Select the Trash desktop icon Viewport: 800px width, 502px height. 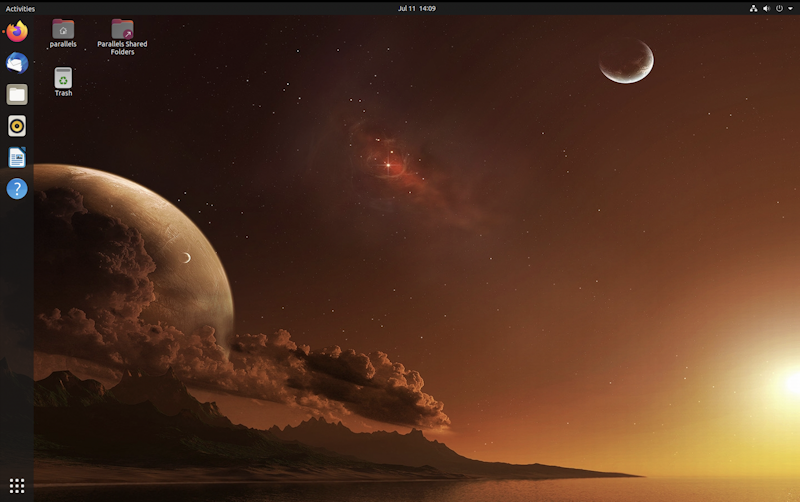point(63,82)
